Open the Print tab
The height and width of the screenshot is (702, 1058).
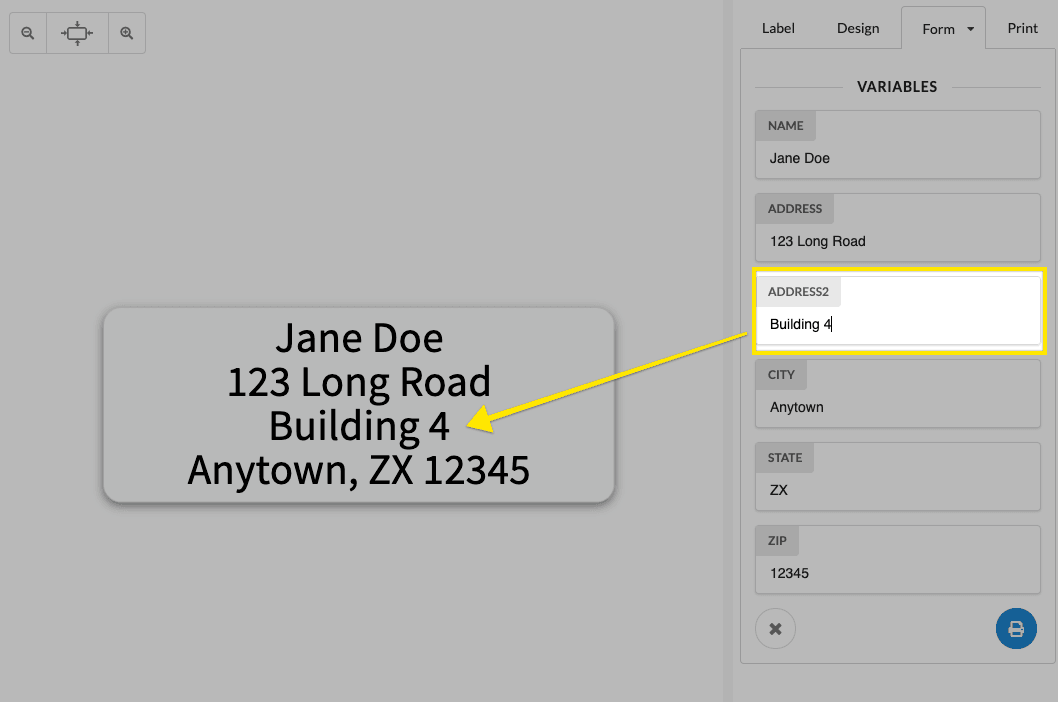(1022, 28)
